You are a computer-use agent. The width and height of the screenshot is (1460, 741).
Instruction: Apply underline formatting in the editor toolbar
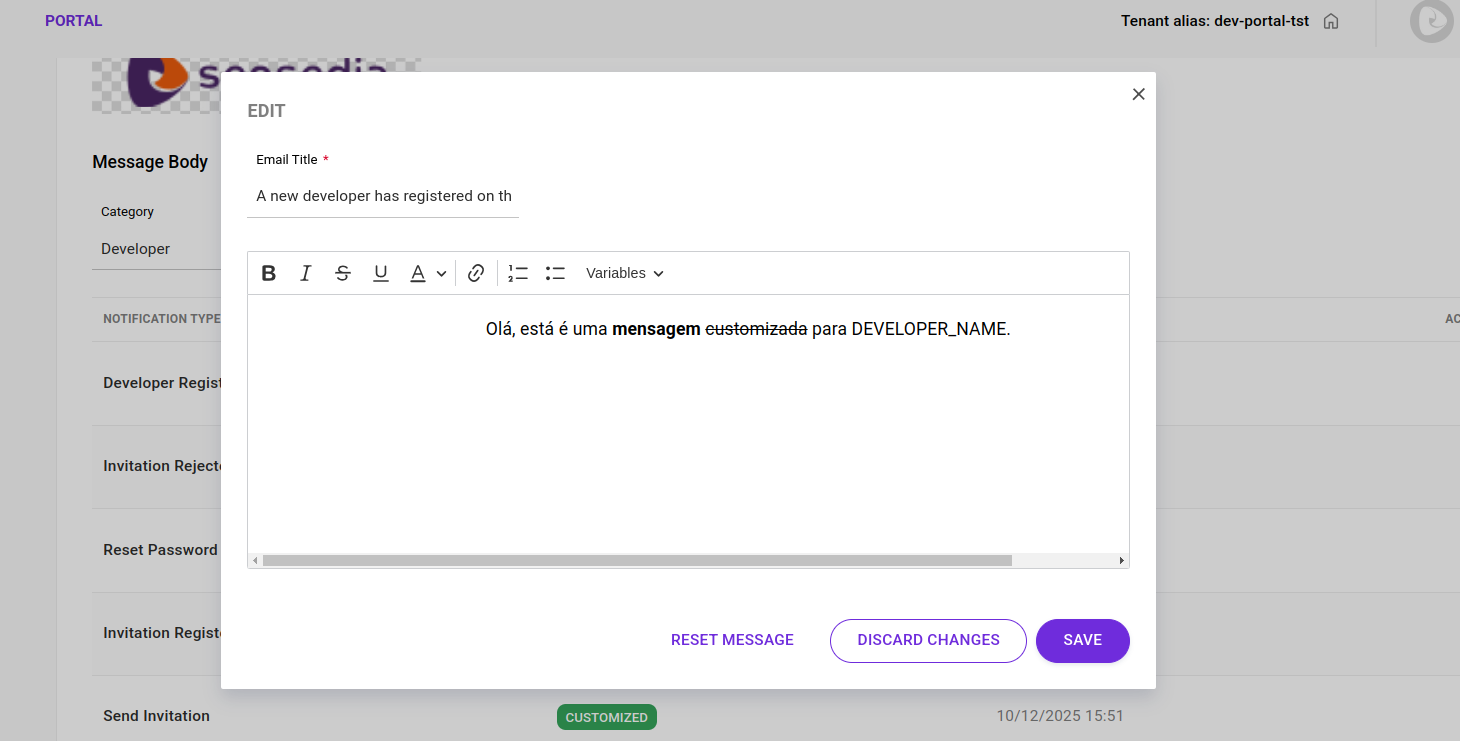(381, 272)
